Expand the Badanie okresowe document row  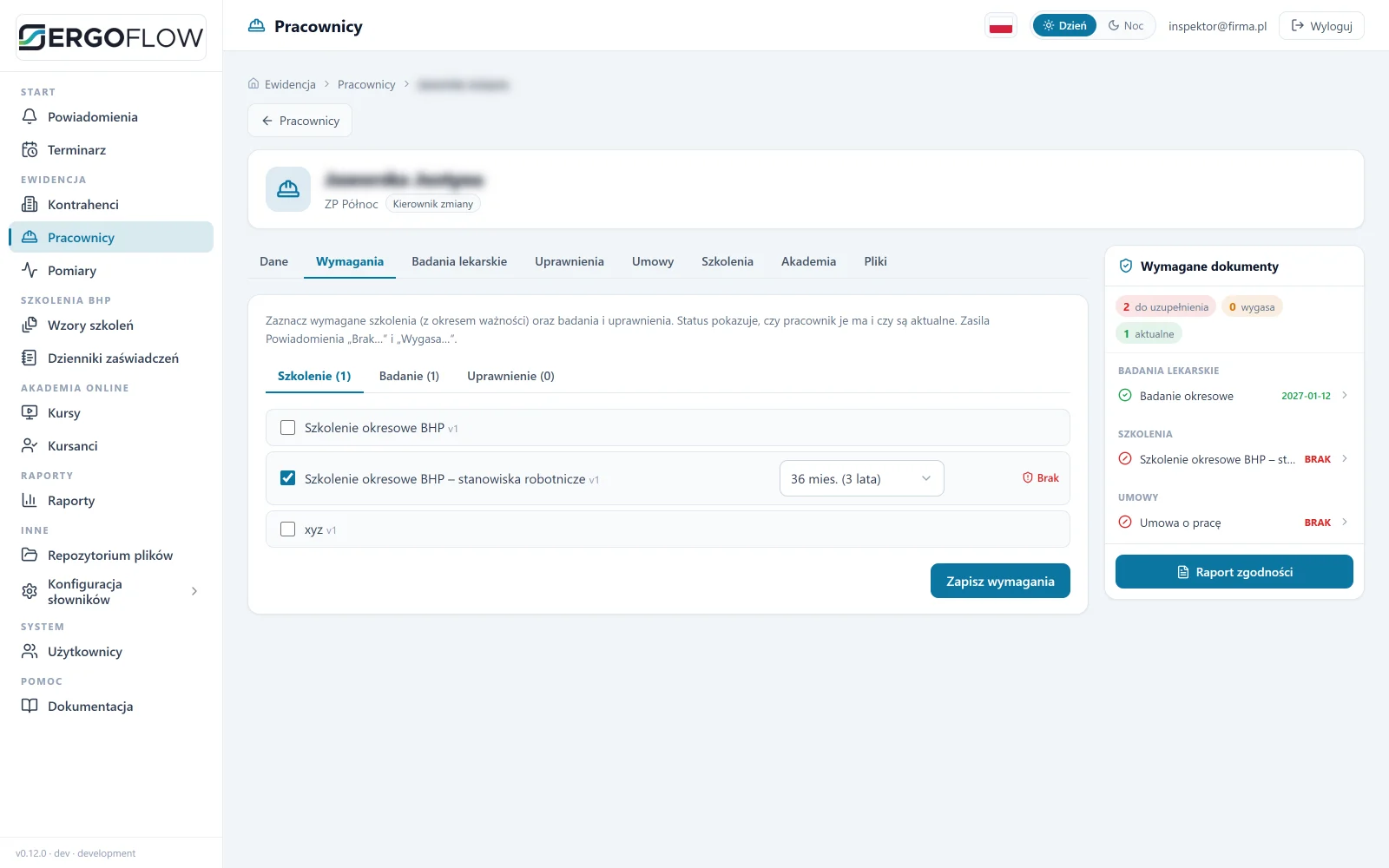[1234, 396]
